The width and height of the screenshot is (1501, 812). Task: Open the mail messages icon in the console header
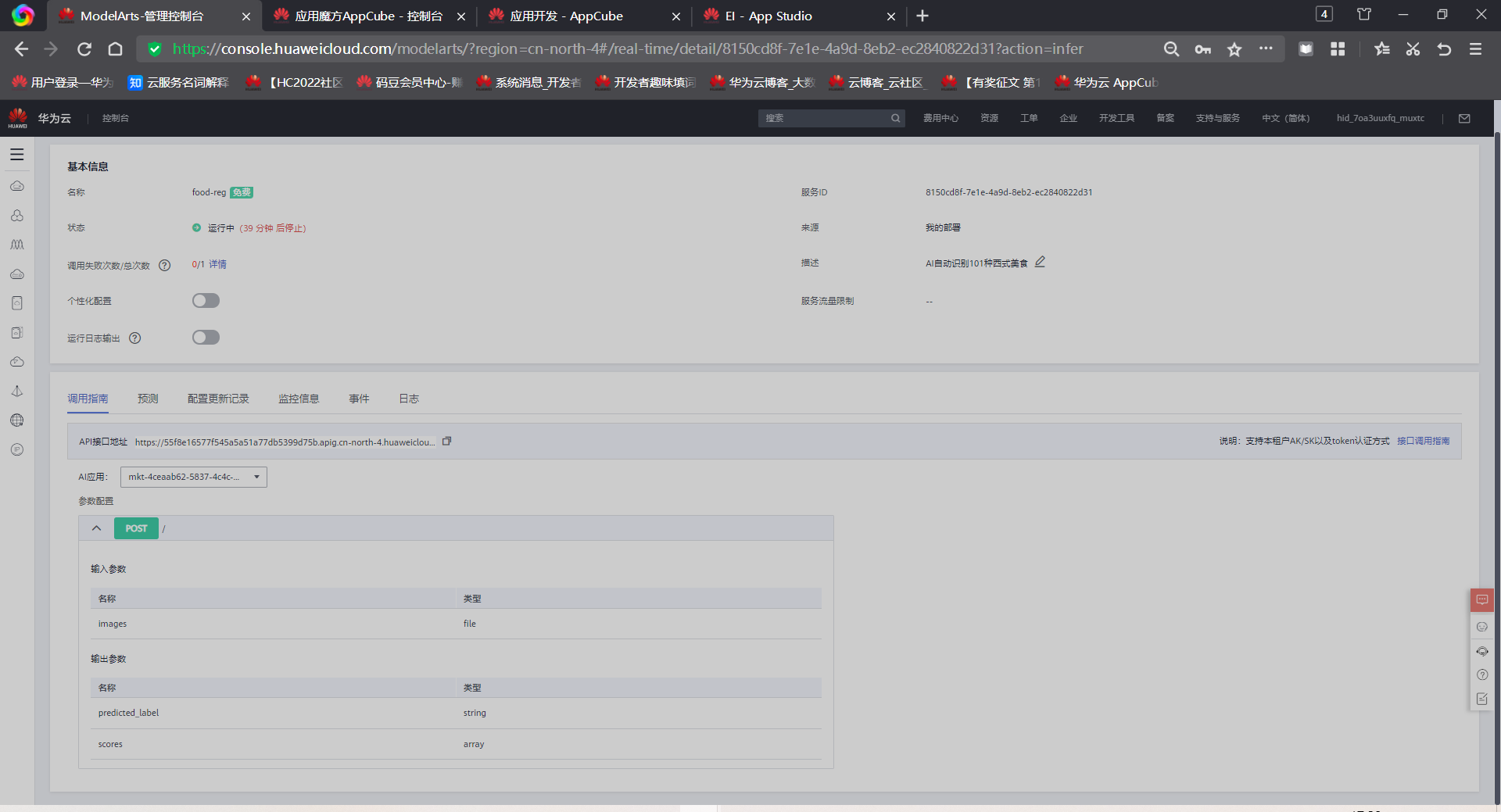pyautogui.click(x=1464, y=118)
